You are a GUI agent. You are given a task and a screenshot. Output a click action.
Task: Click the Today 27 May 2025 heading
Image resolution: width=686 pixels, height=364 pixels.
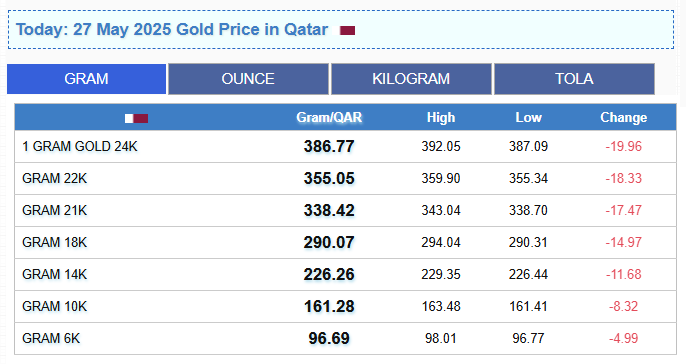pos(172,29)
